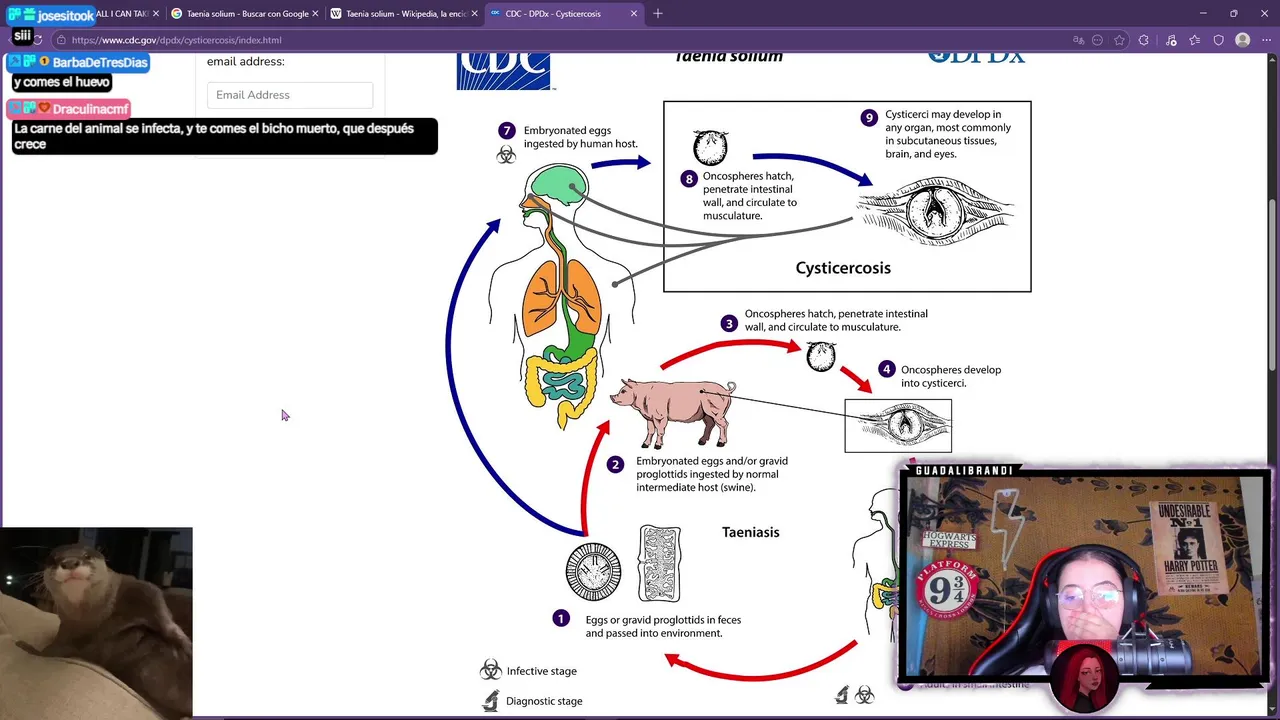Close the Wikipedia Taenia solium tab
This screenshot has height=720, width=1280.
pos(474,14)
